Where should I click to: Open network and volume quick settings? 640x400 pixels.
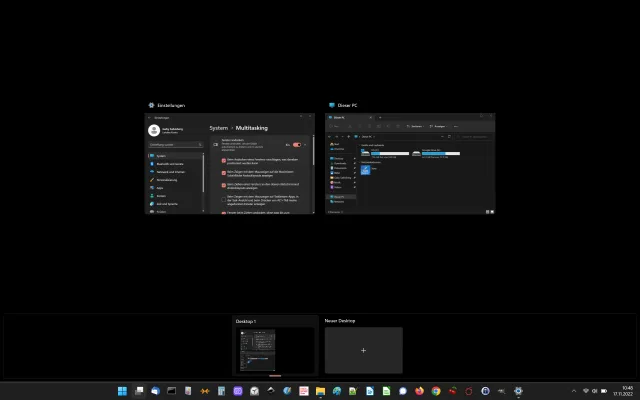[x=594, y=391]
